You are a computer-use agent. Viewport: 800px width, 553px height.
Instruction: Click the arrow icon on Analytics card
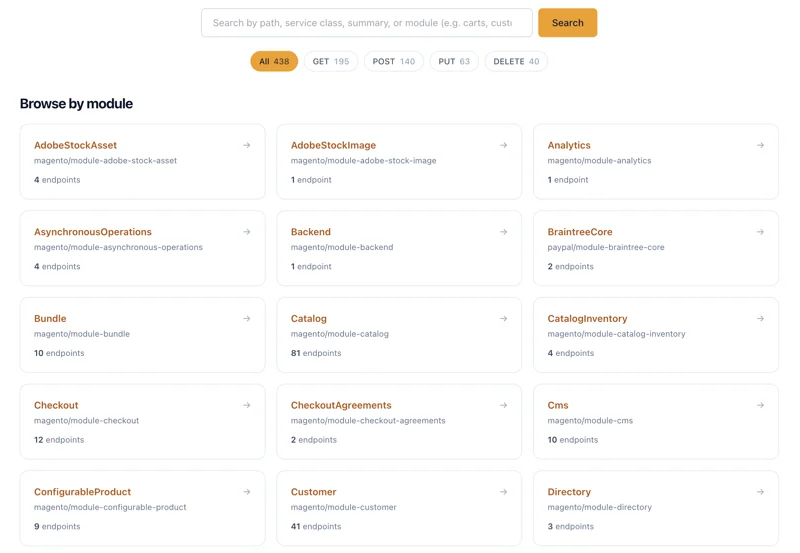click(x=760, y=145)
